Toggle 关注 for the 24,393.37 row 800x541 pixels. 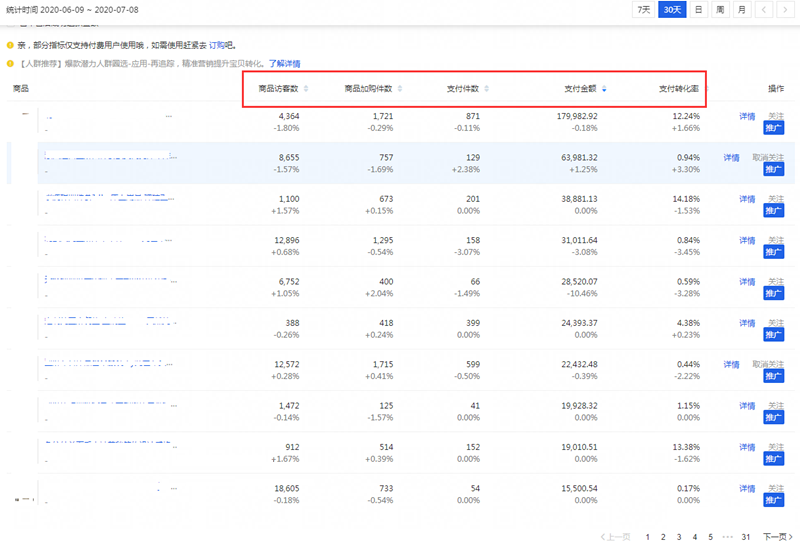pos(776,323)
